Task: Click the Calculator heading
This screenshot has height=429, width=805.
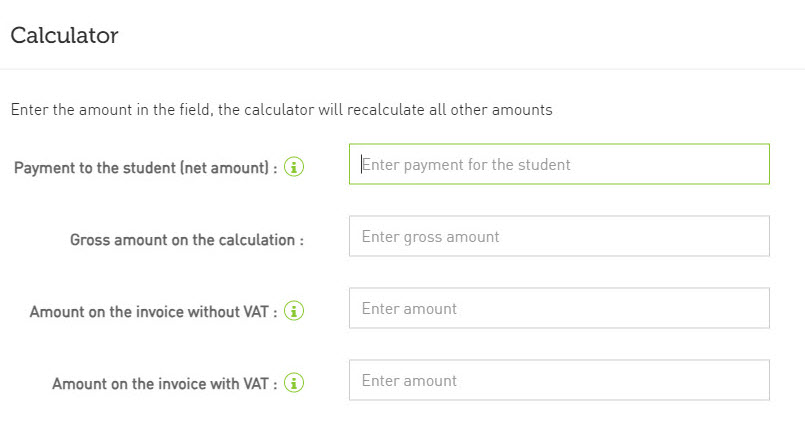Action: click(x=64, y=35)
